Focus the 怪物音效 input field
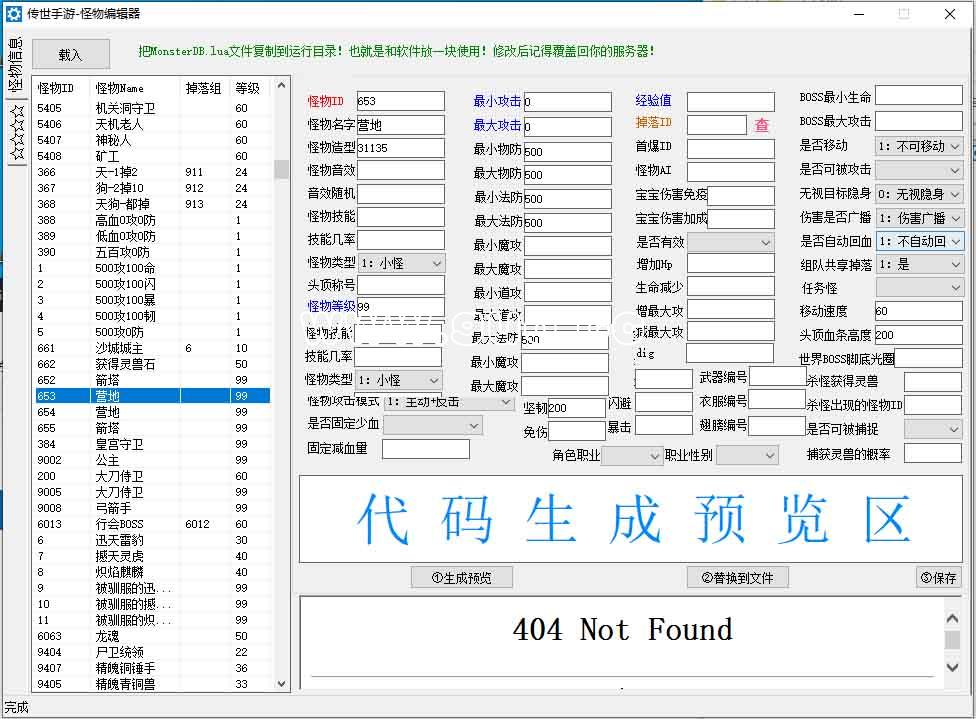Screen dimensions: 976x719 click(400, 170)
